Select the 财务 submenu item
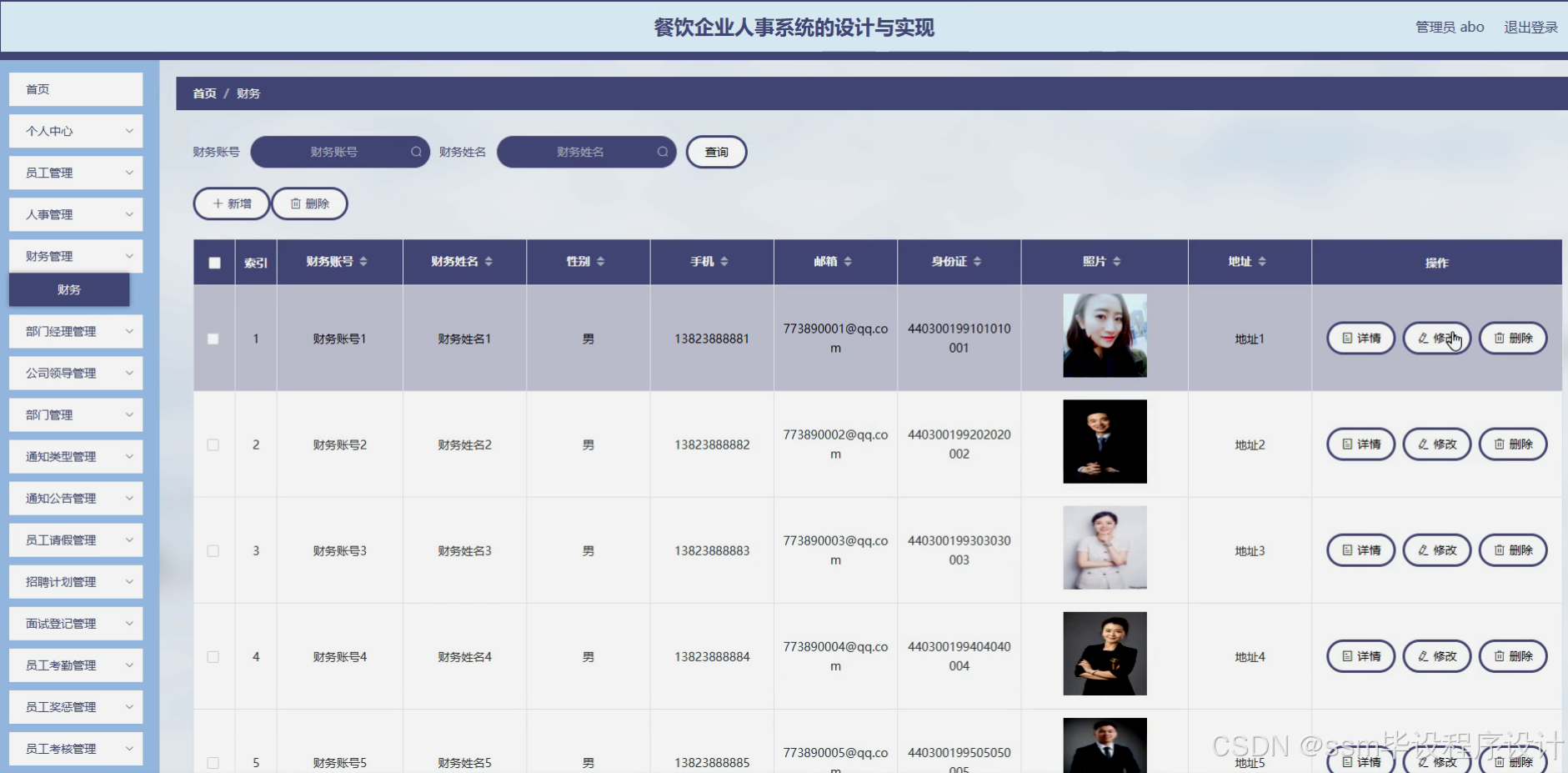The image size is (1568, 773). [x=69, y=289]
